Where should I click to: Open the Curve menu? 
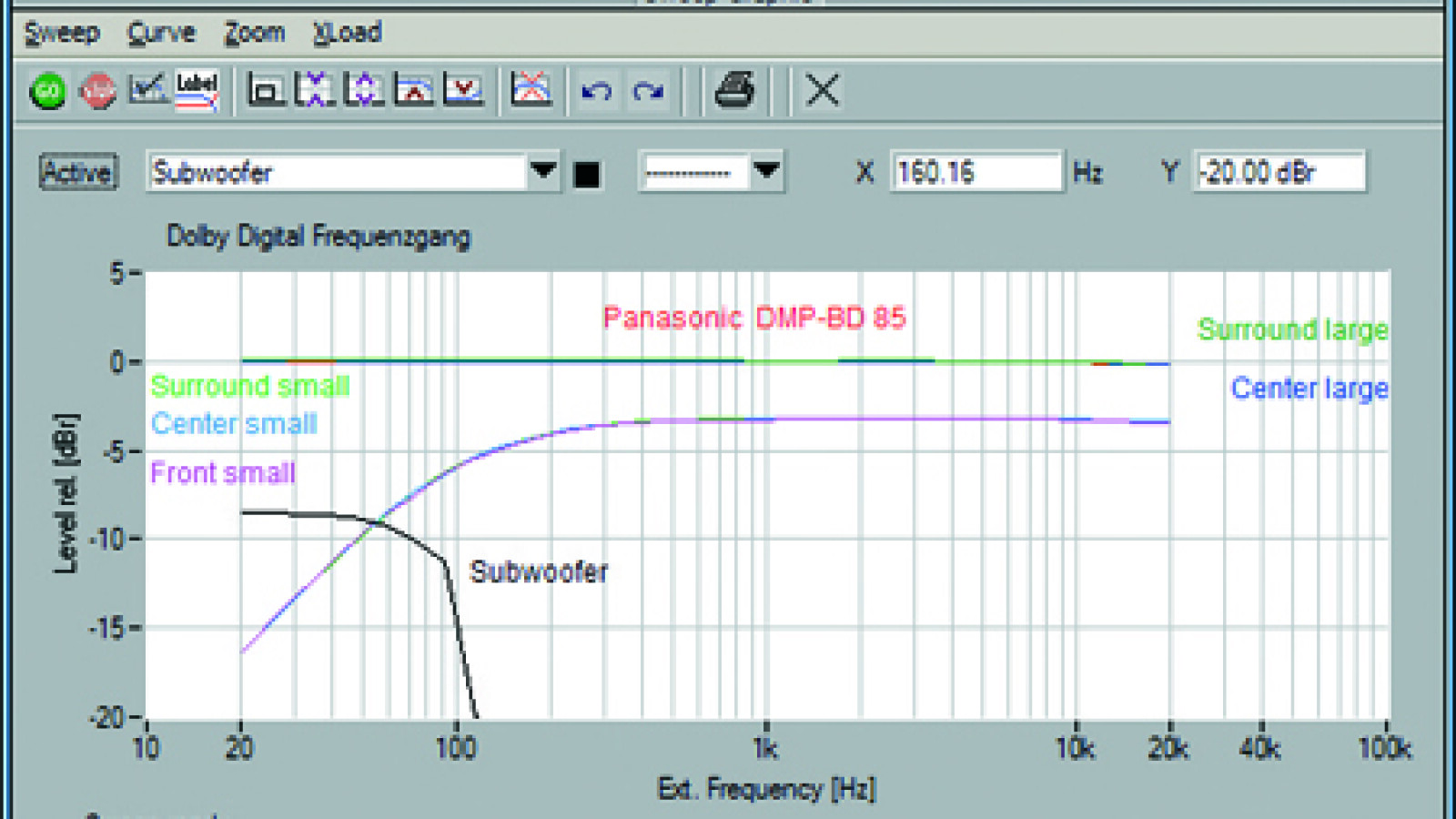coord(162,33)
